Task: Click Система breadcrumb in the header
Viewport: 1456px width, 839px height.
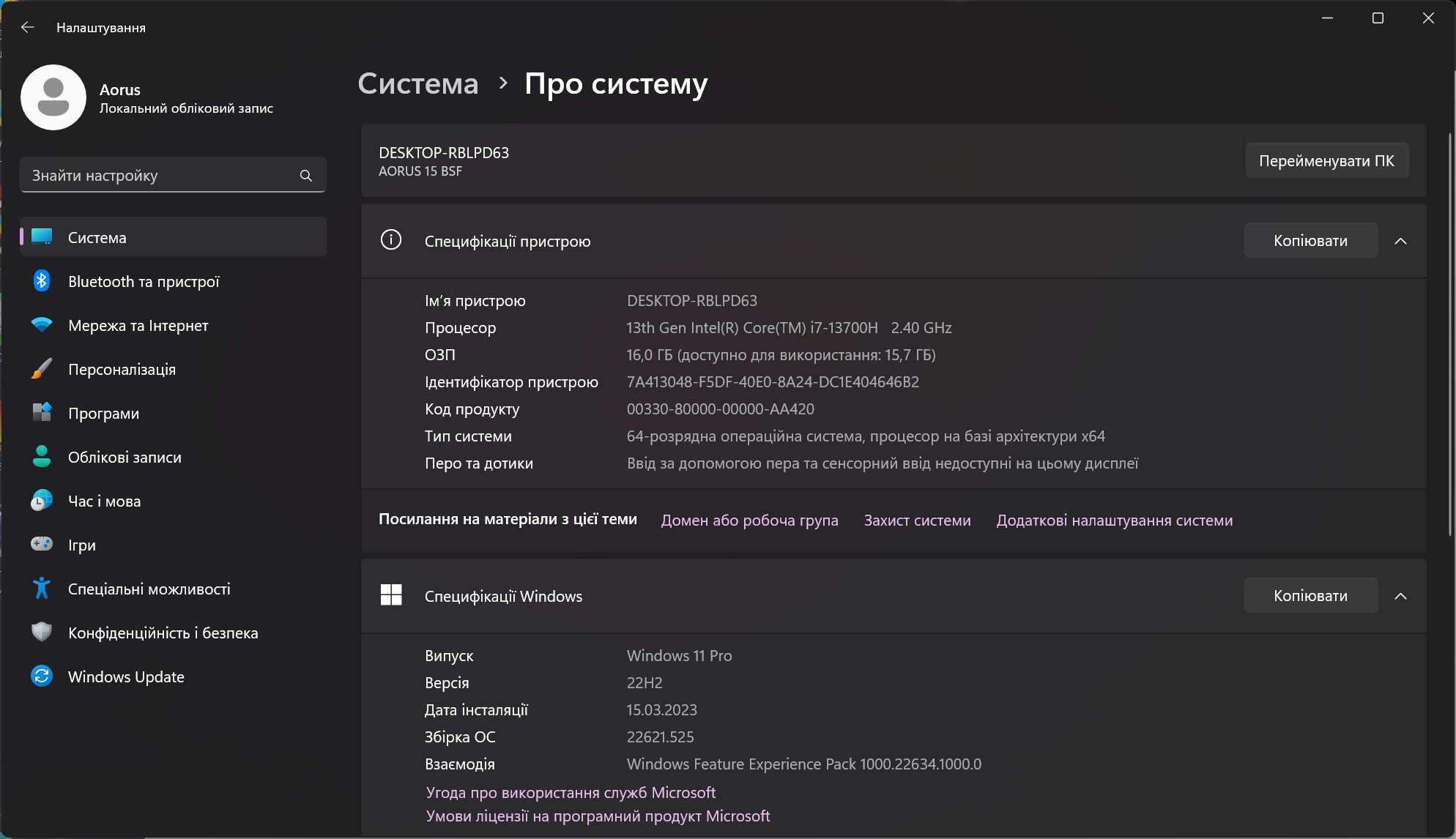Action: click(x=418, y=83)
